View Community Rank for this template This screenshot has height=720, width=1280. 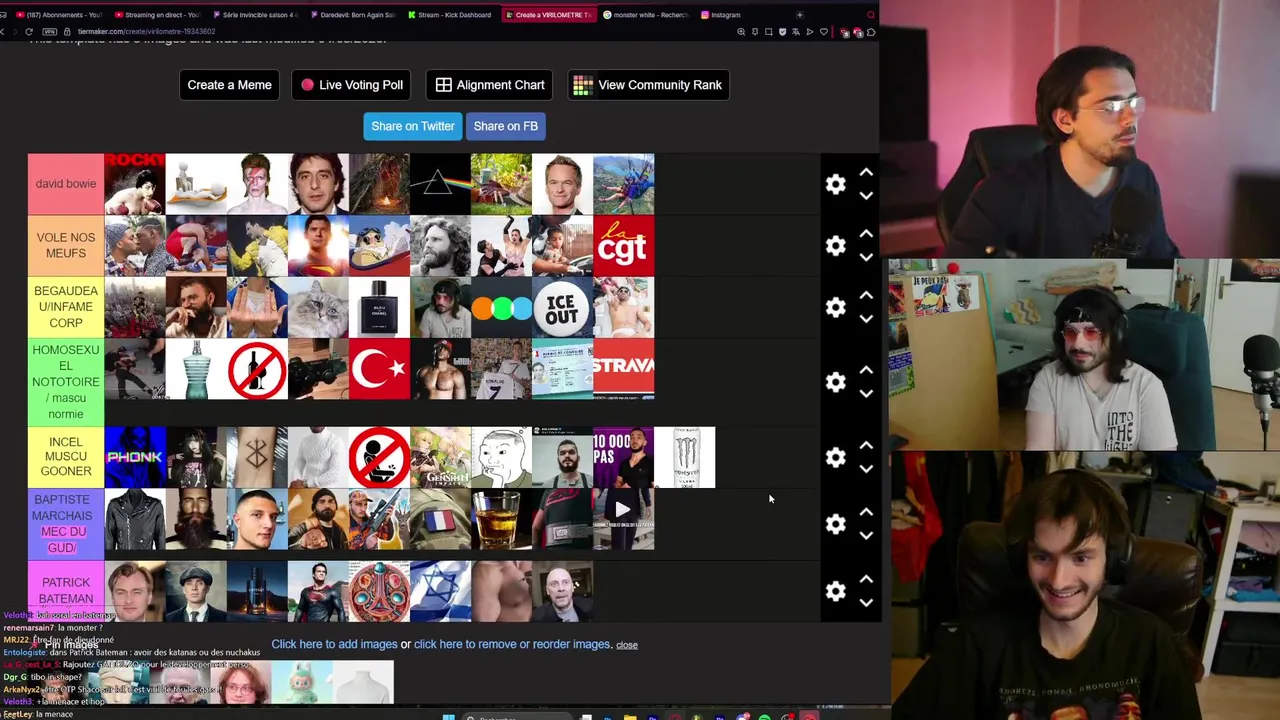[x=648, y=85]
